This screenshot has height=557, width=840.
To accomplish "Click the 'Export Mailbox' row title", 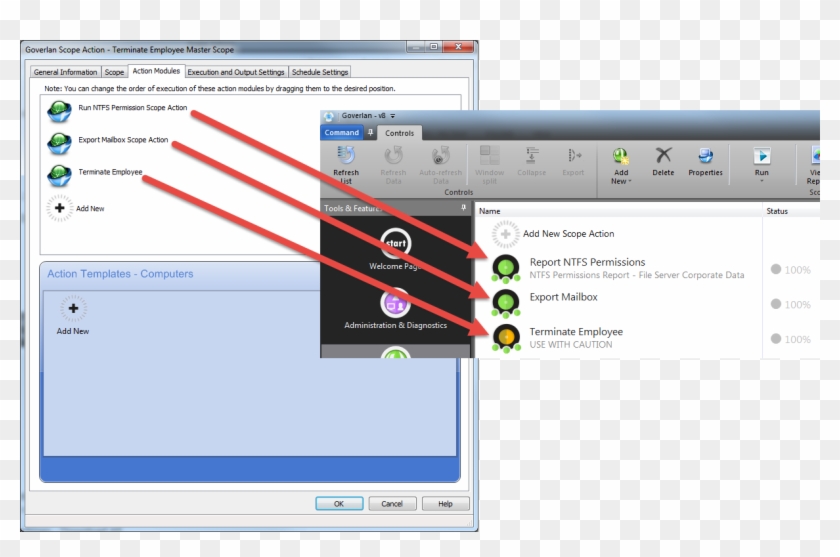I will [564, 297].
